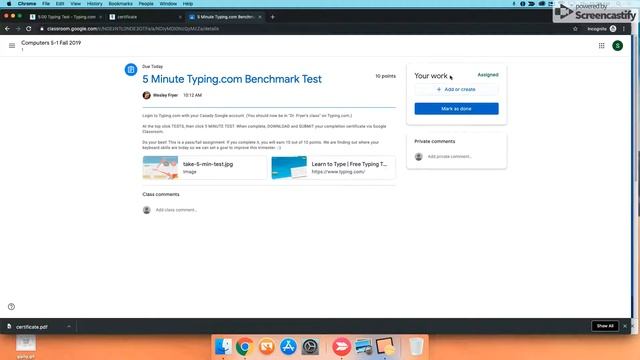640x360 pixels.
Task: Open System Preferences from the dock
Action: (310, 347)
